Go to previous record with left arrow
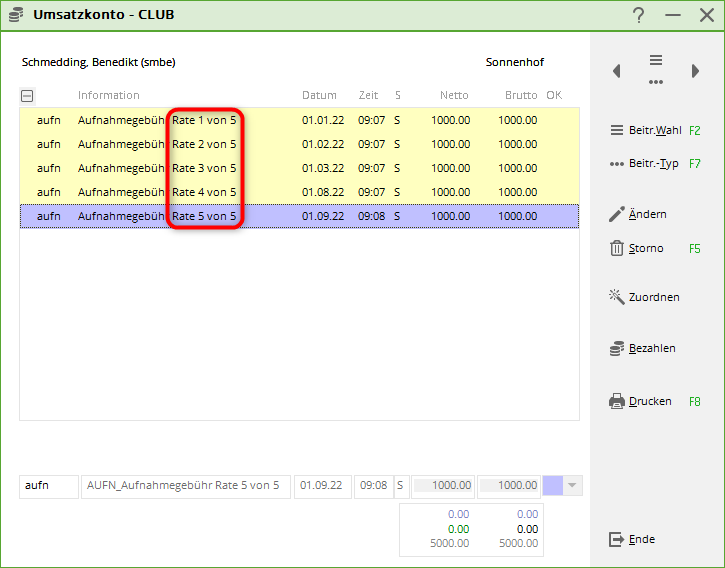725x568 pixels. (617, 71)
